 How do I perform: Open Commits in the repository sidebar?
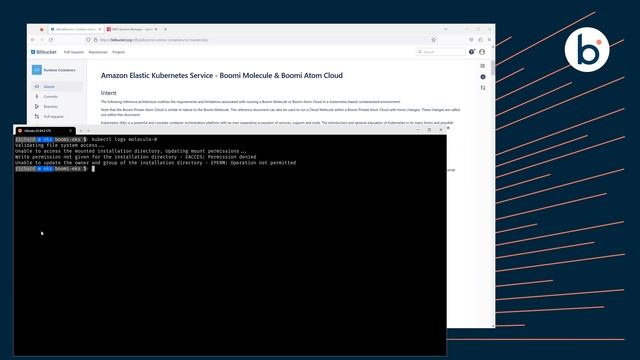point(51,97)
